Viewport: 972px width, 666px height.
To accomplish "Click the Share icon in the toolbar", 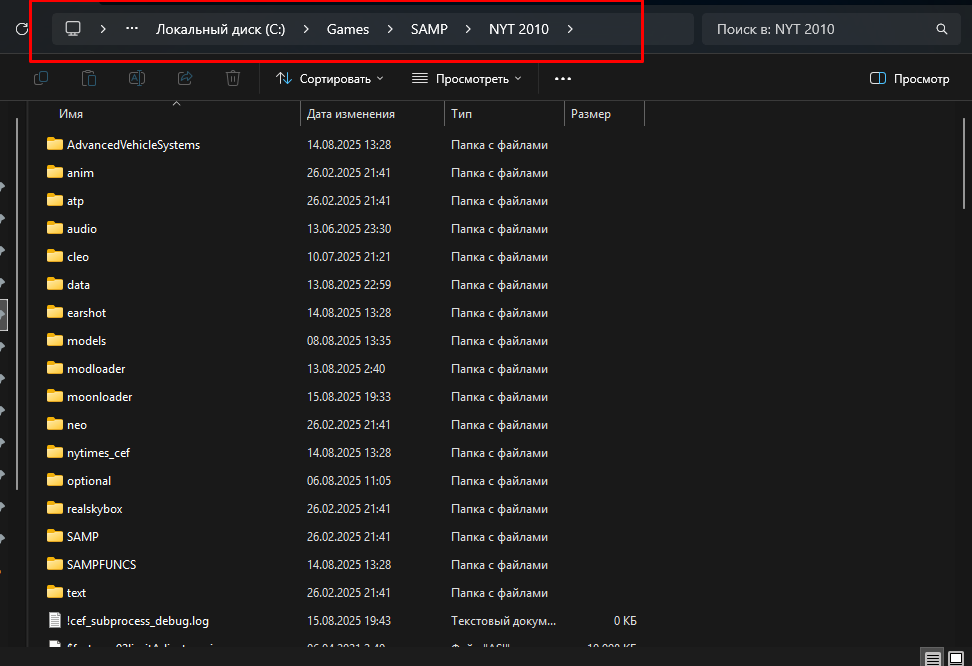I will [x=184, y=78].
